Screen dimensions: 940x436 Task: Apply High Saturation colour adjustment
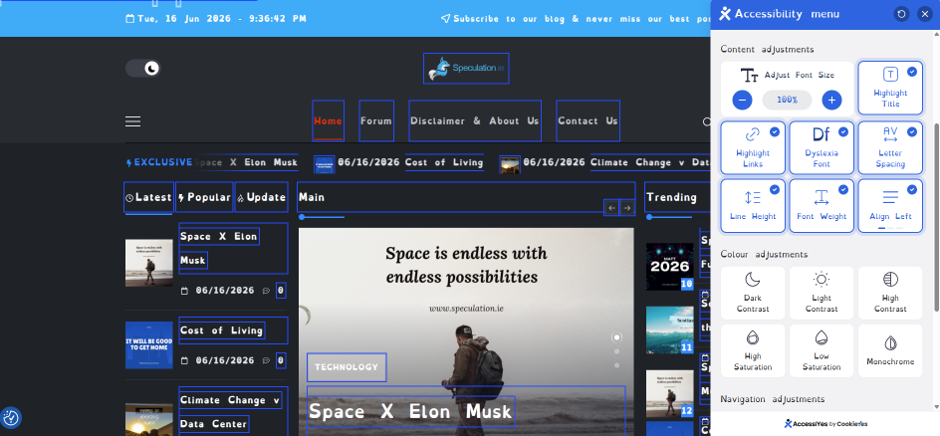[753, 351]
